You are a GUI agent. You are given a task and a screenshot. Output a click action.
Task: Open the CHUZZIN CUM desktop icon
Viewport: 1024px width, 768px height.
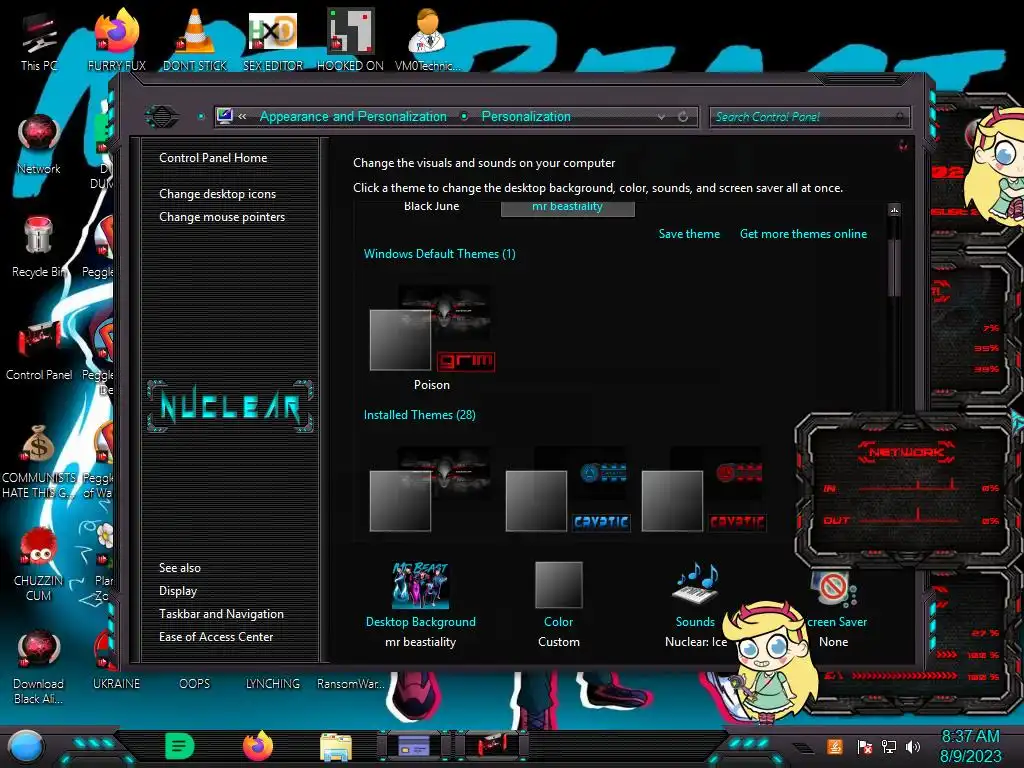[39, 563]
